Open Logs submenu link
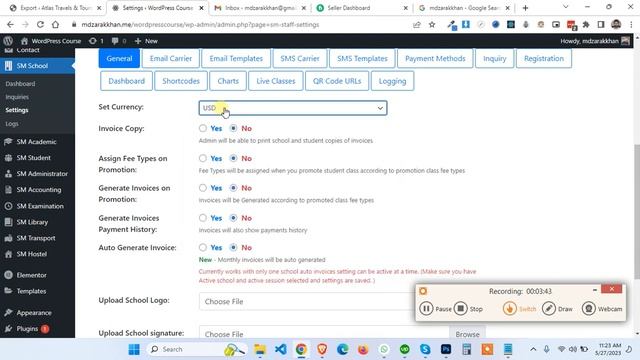 pos(12,124)
